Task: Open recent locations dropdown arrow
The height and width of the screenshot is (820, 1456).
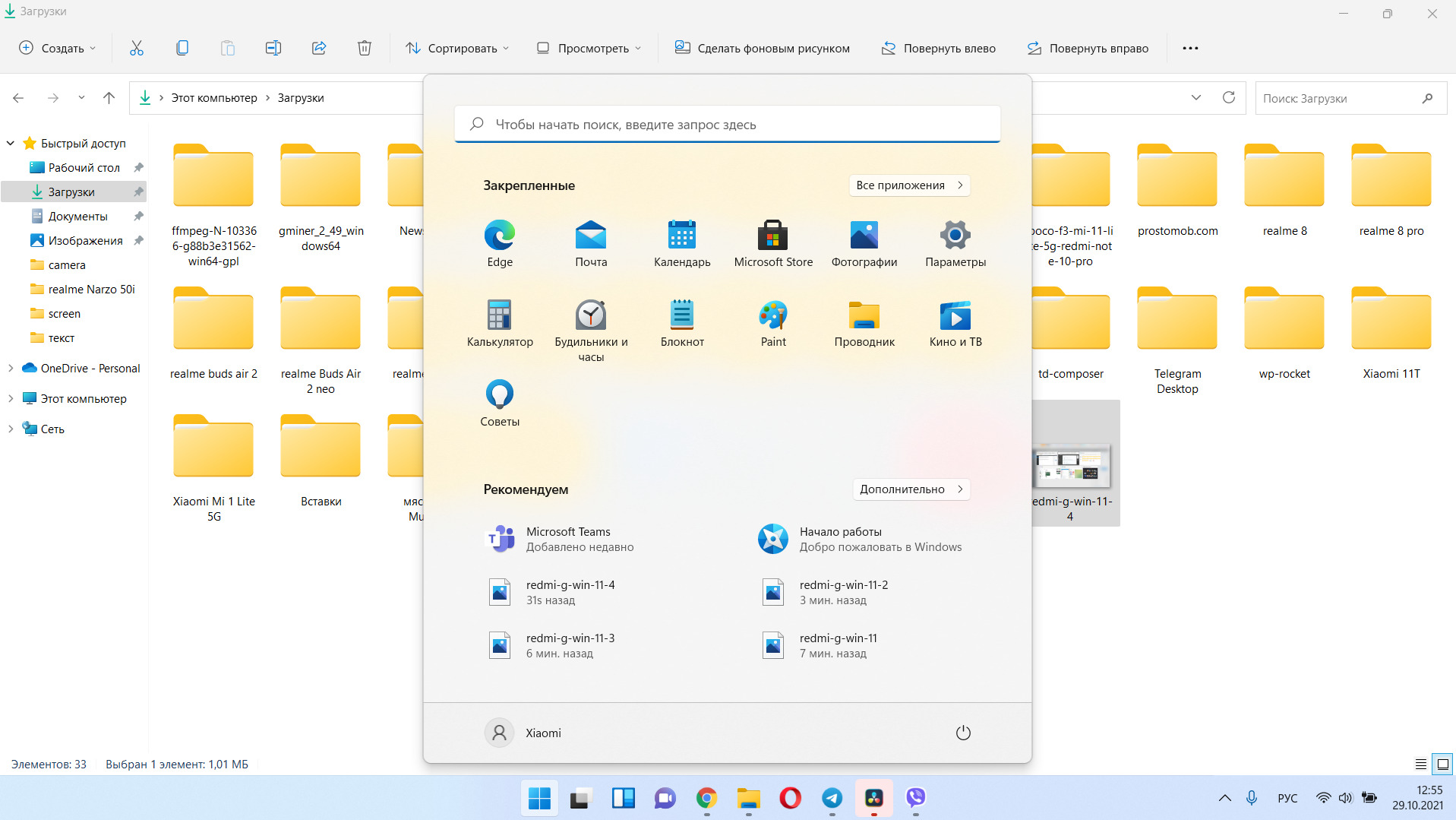Action: (x=81, y=98)
